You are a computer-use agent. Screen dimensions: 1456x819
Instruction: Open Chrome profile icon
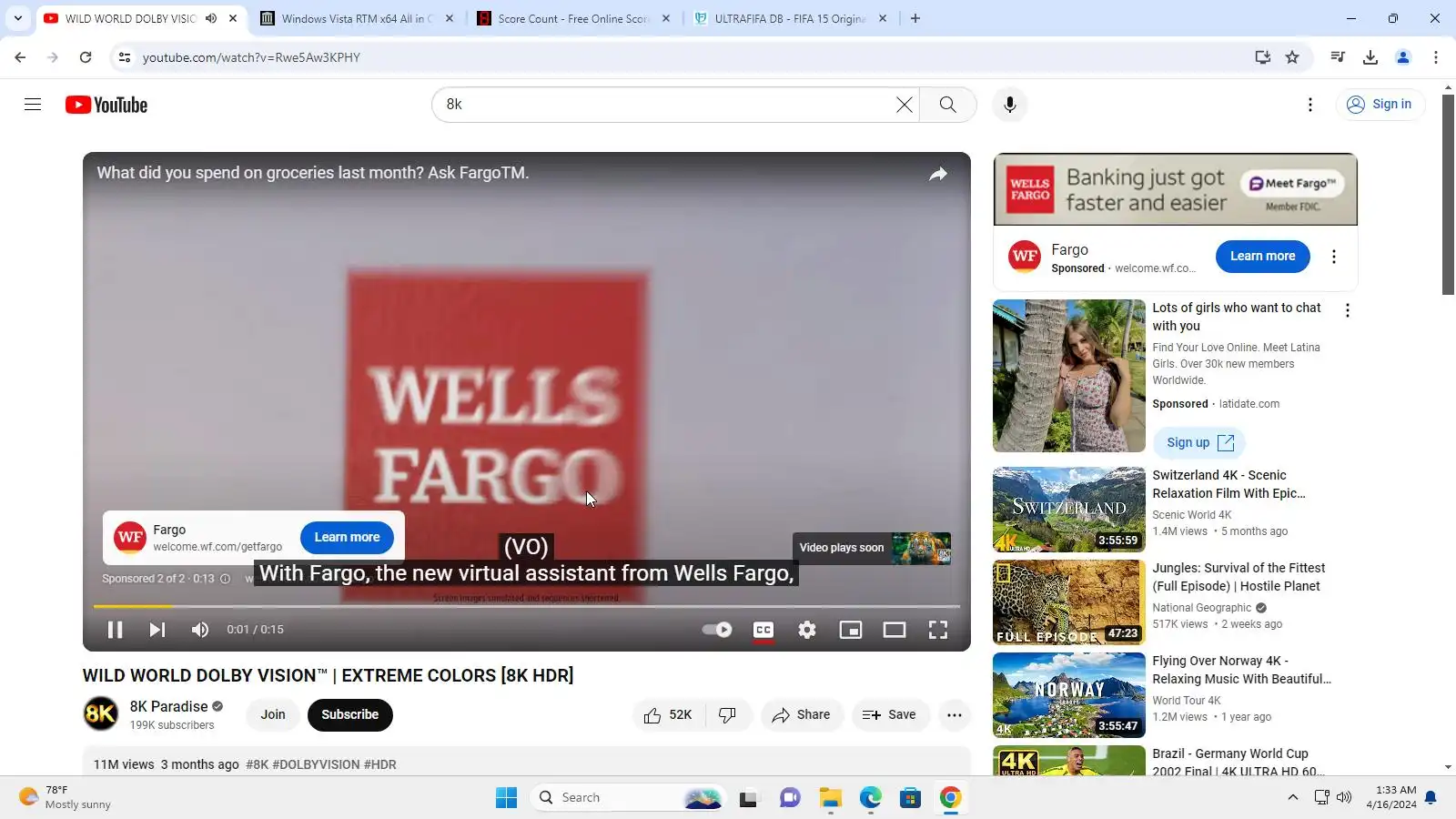pos(1403,57)
